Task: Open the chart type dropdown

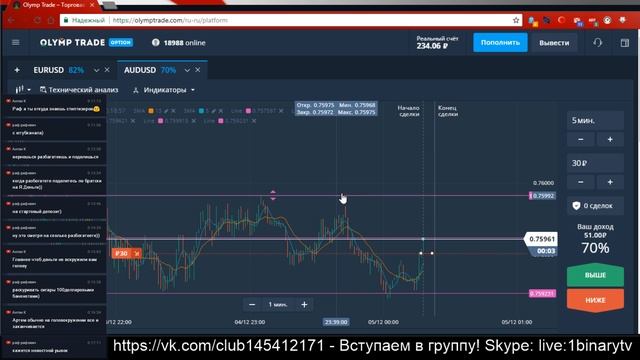Action: tap(23, 89)
